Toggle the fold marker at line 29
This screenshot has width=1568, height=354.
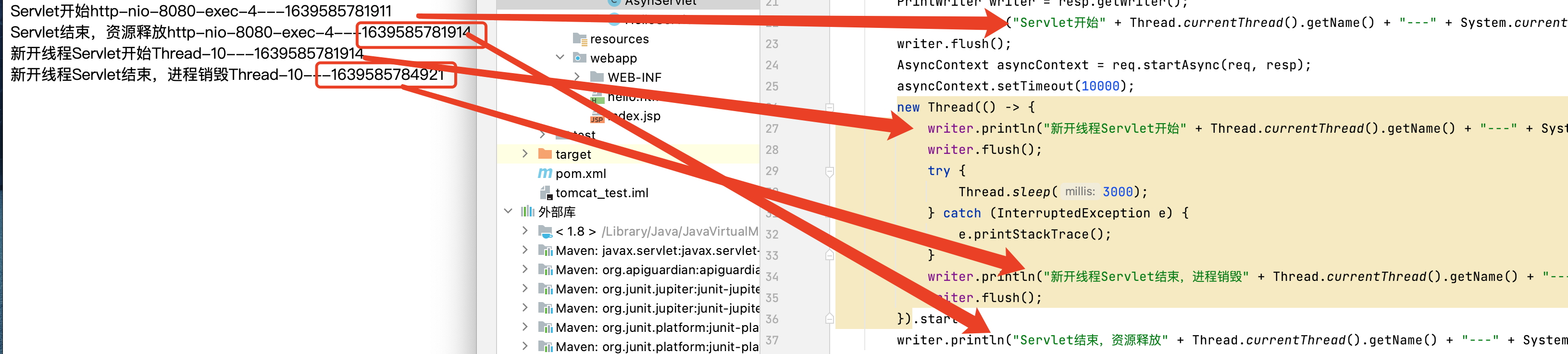pos(829,171)
